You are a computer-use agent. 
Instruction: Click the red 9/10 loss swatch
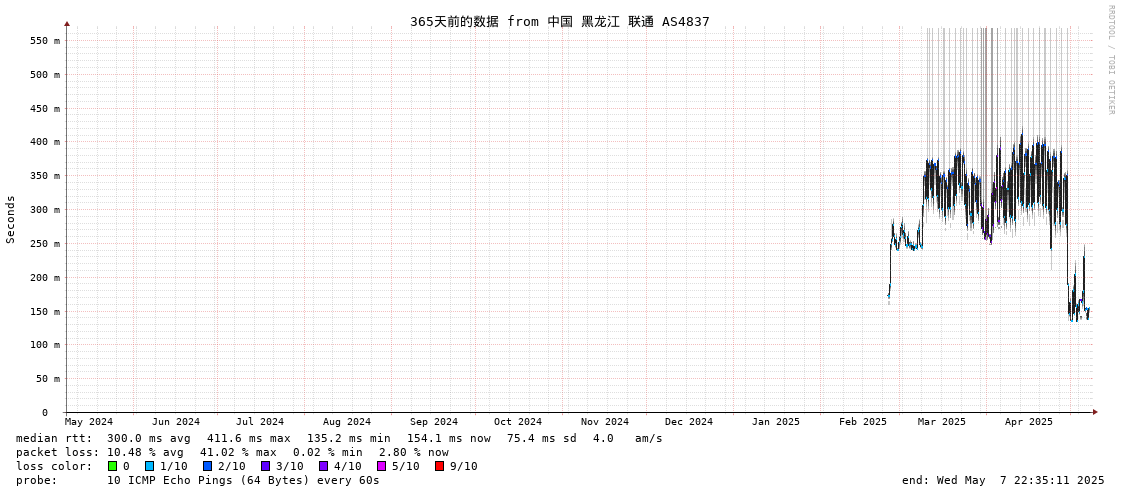tap(439, 466)
